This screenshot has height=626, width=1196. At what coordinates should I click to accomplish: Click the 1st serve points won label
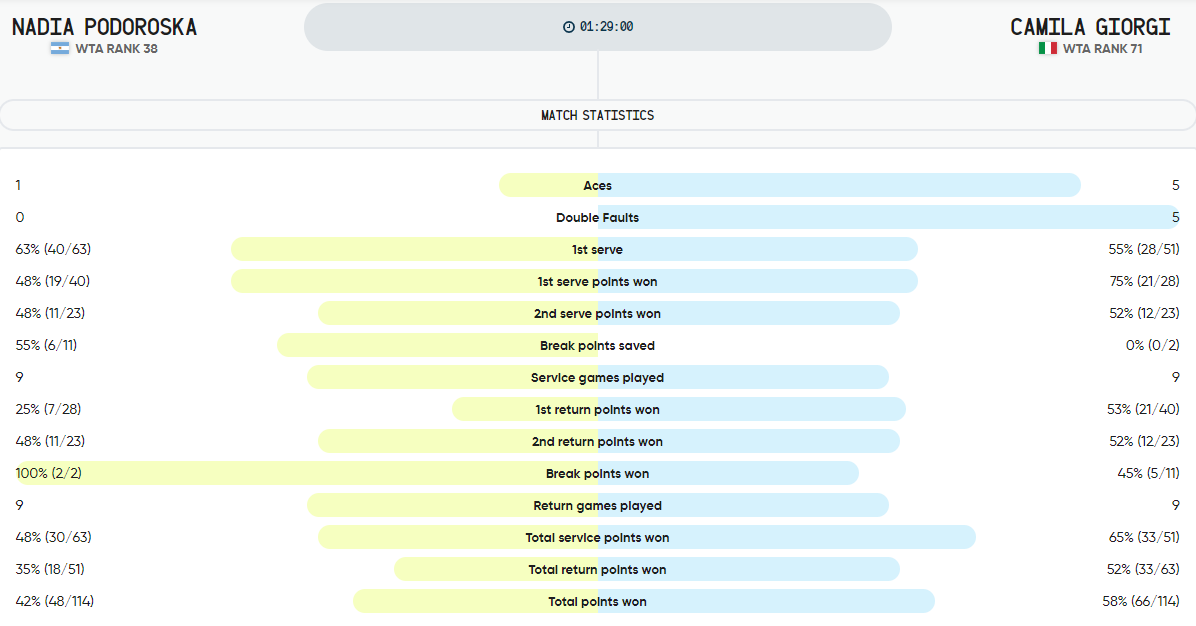click(x=597, y=281)
